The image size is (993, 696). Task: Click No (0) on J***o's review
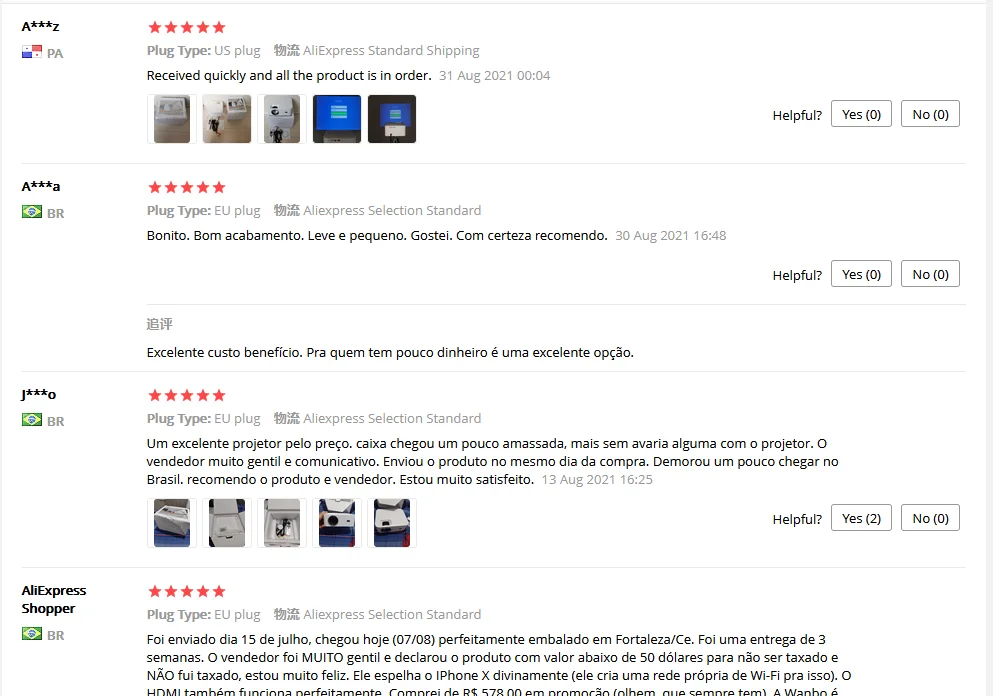point(930,518)
